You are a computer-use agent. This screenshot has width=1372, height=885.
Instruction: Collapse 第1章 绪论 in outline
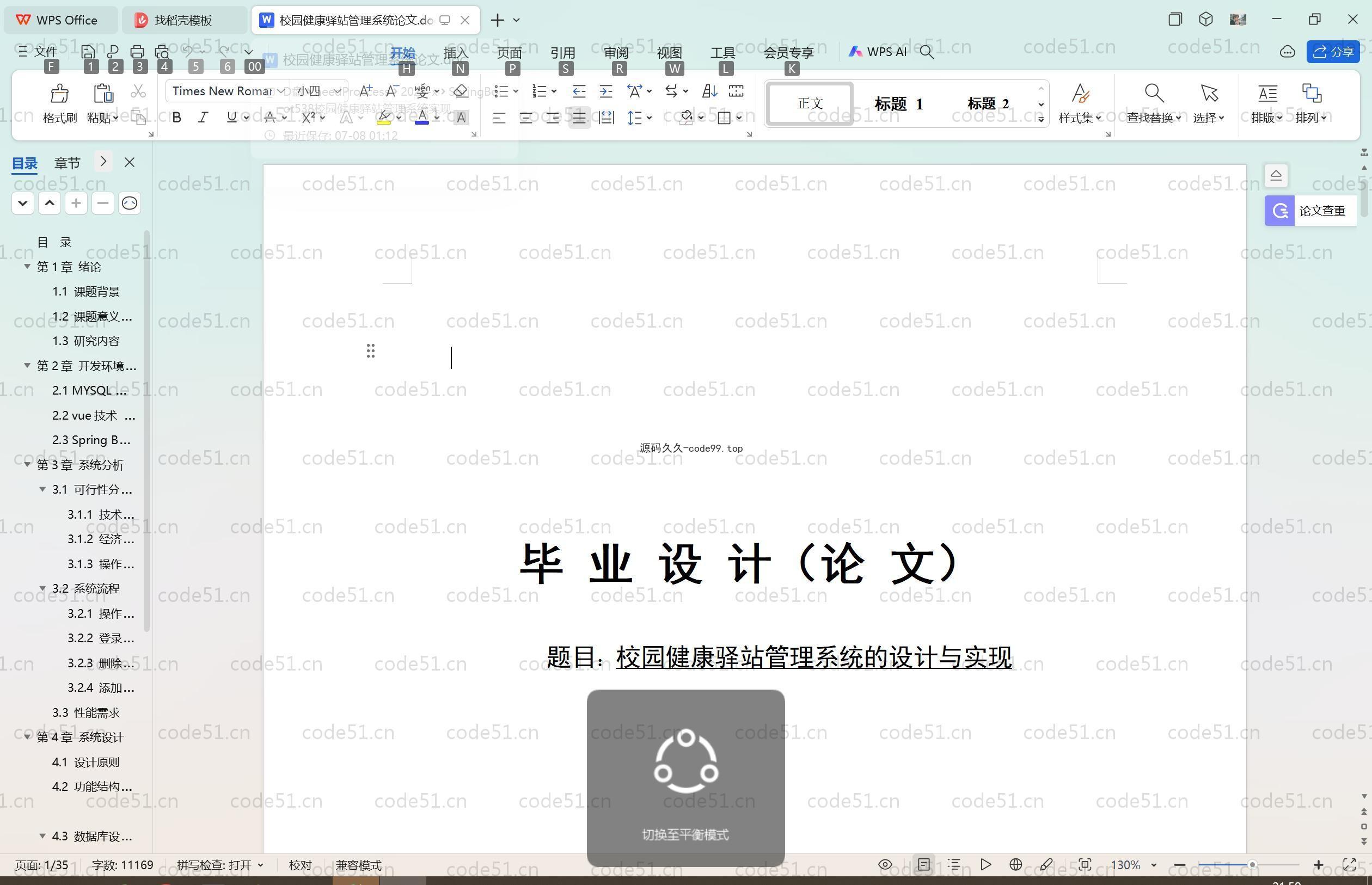pos(27,266)
